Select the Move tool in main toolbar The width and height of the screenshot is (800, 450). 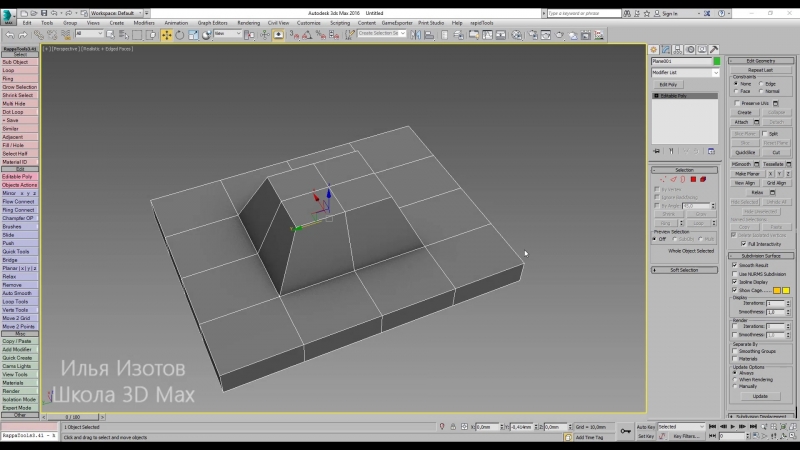166,34
